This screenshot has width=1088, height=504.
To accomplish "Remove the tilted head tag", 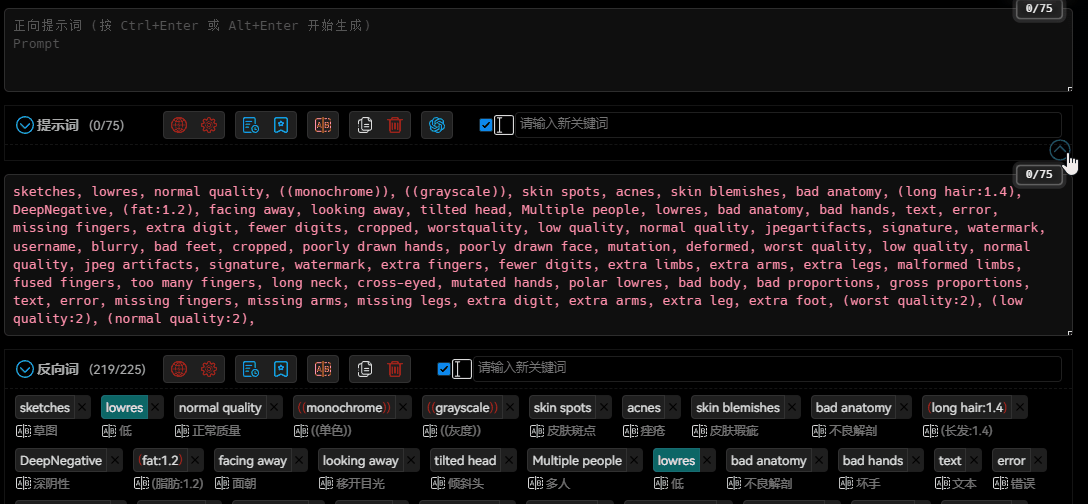I will coord(508,460).
